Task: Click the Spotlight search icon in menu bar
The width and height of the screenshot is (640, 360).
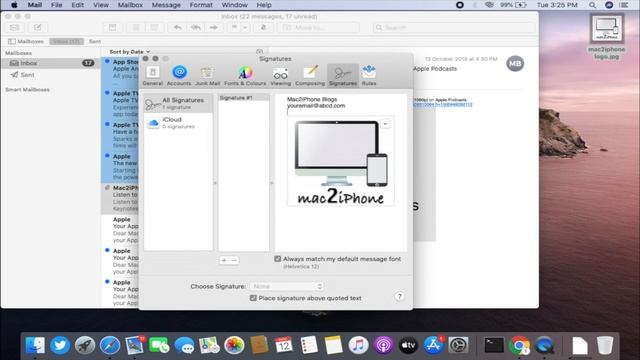Action: [592, 5]
